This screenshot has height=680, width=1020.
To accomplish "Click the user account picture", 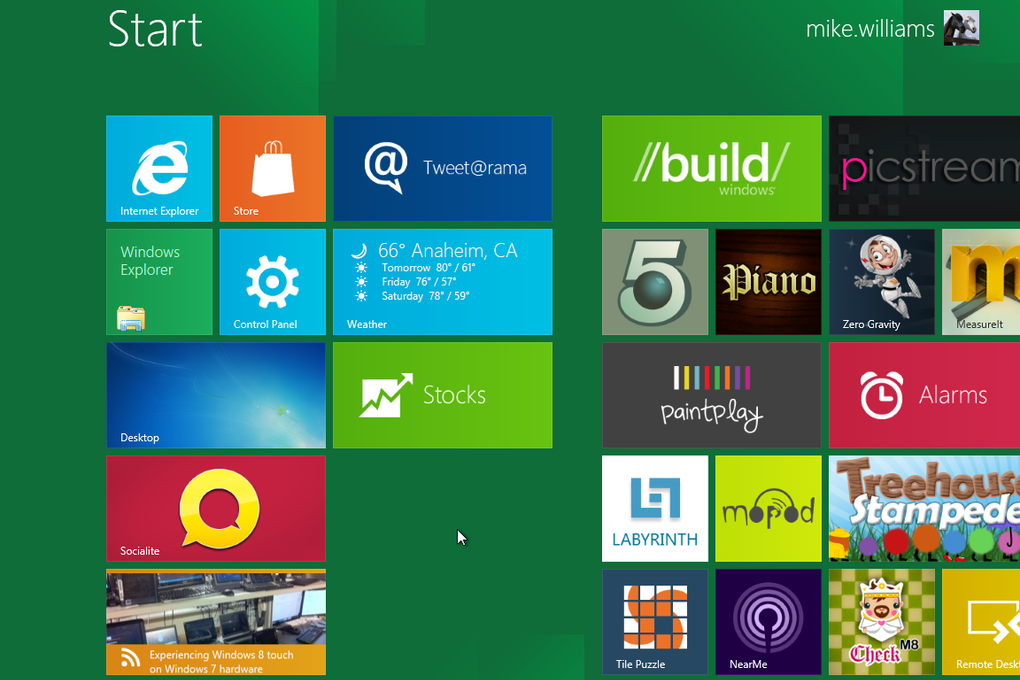I will pyautogui.click(x=961, y=28).
